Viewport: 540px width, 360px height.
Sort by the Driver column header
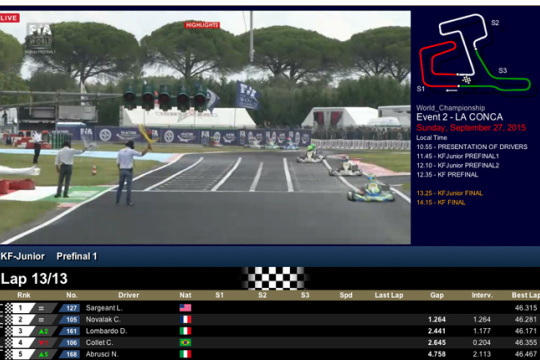click(x=128, y=295)
